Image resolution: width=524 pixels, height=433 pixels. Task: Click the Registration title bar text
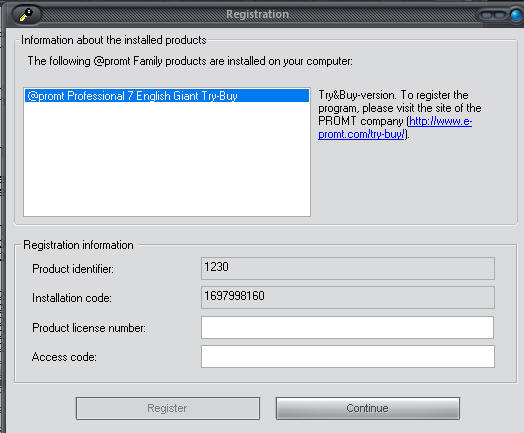(257, 14)
